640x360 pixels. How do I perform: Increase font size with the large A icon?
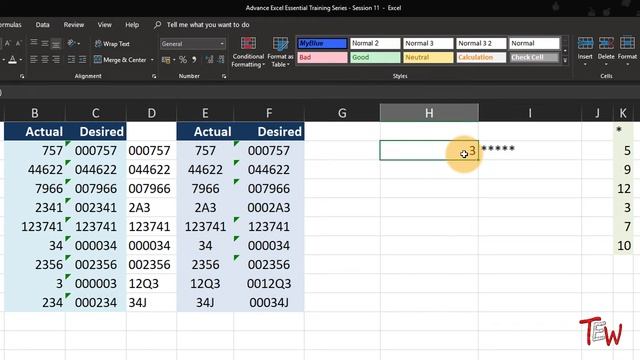click(7, 43)
